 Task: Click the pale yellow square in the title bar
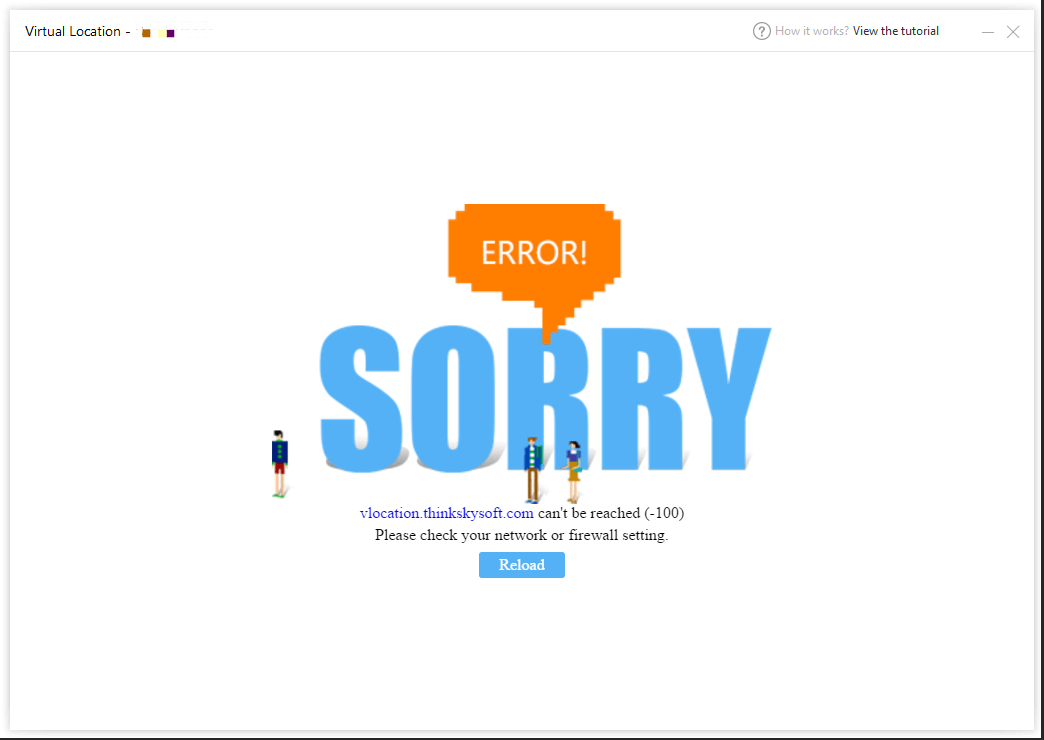[x=160, y=33]
